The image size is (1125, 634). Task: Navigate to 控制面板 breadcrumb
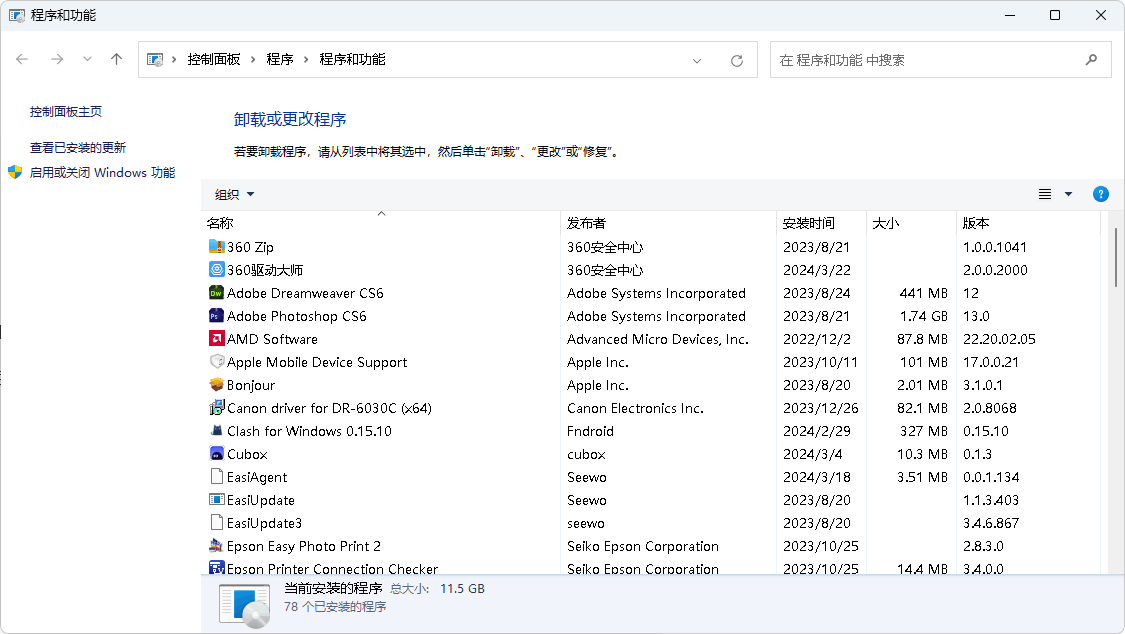point(214,60)
